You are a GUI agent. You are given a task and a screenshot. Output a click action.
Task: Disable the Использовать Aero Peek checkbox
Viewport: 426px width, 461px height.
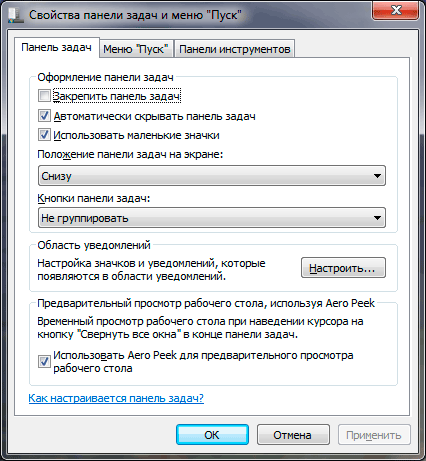(x=44, y=361)
